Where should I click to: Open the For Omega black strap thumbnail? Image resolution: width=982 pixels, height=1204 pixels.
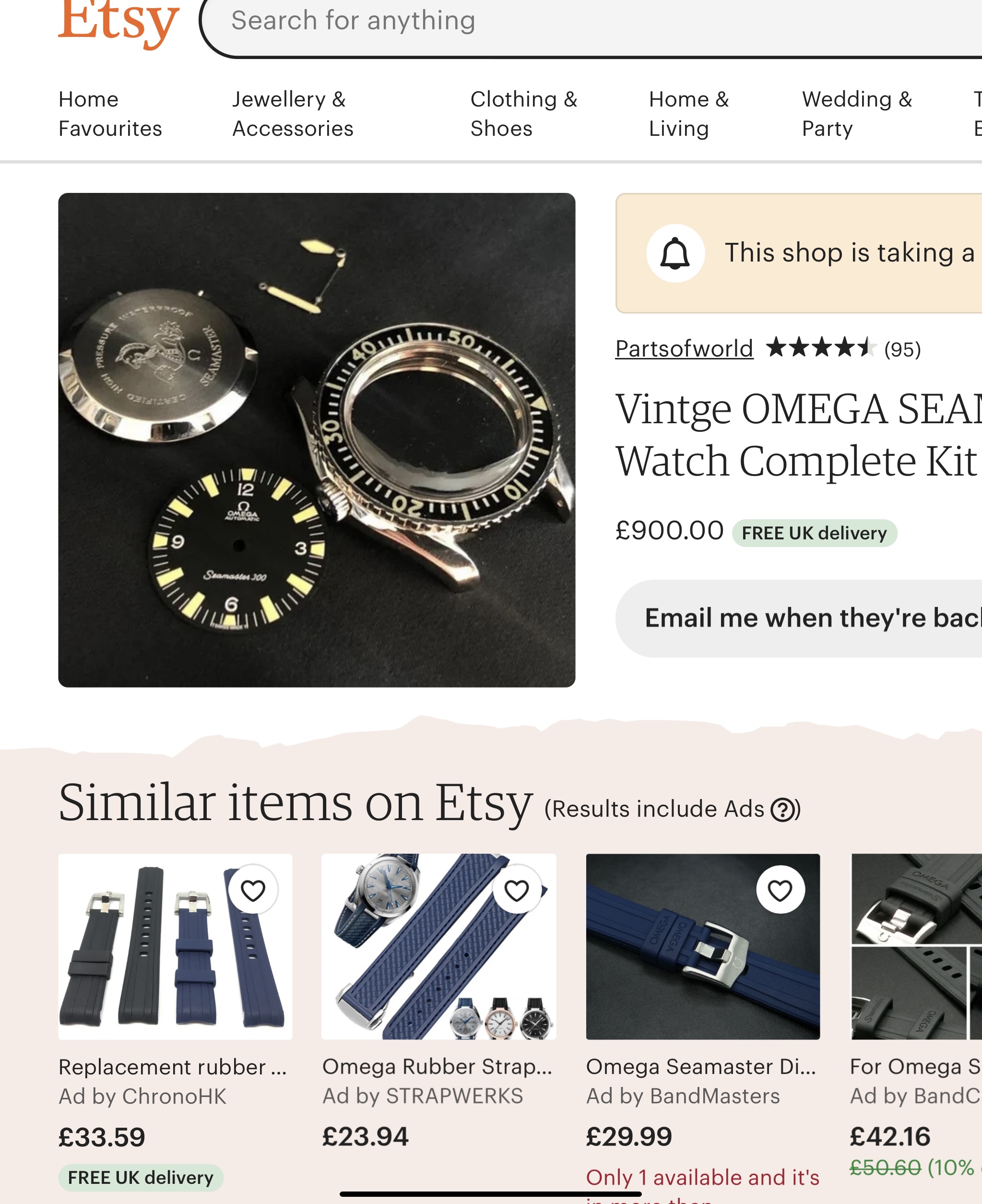916,946
